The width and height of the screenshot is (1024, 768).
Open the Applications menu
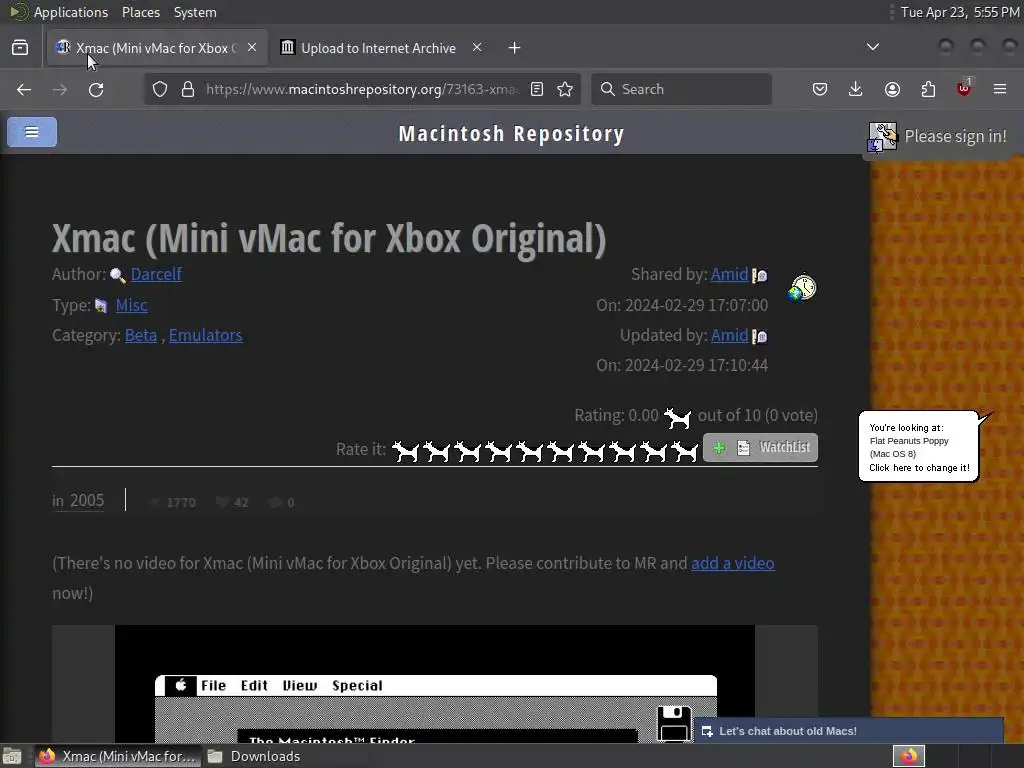coord(71,12)
